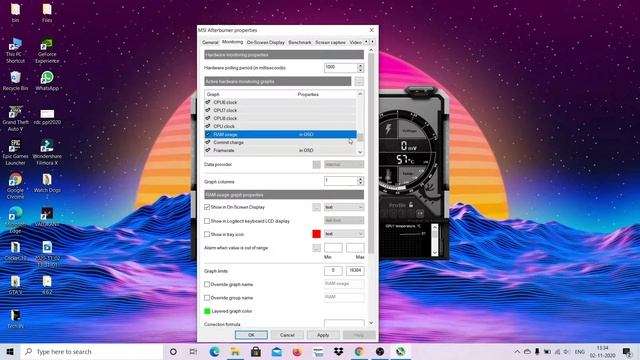Enable Show in tray icon checkbox
This screenshot has width=640, height=360.
(x=207, y=234)
